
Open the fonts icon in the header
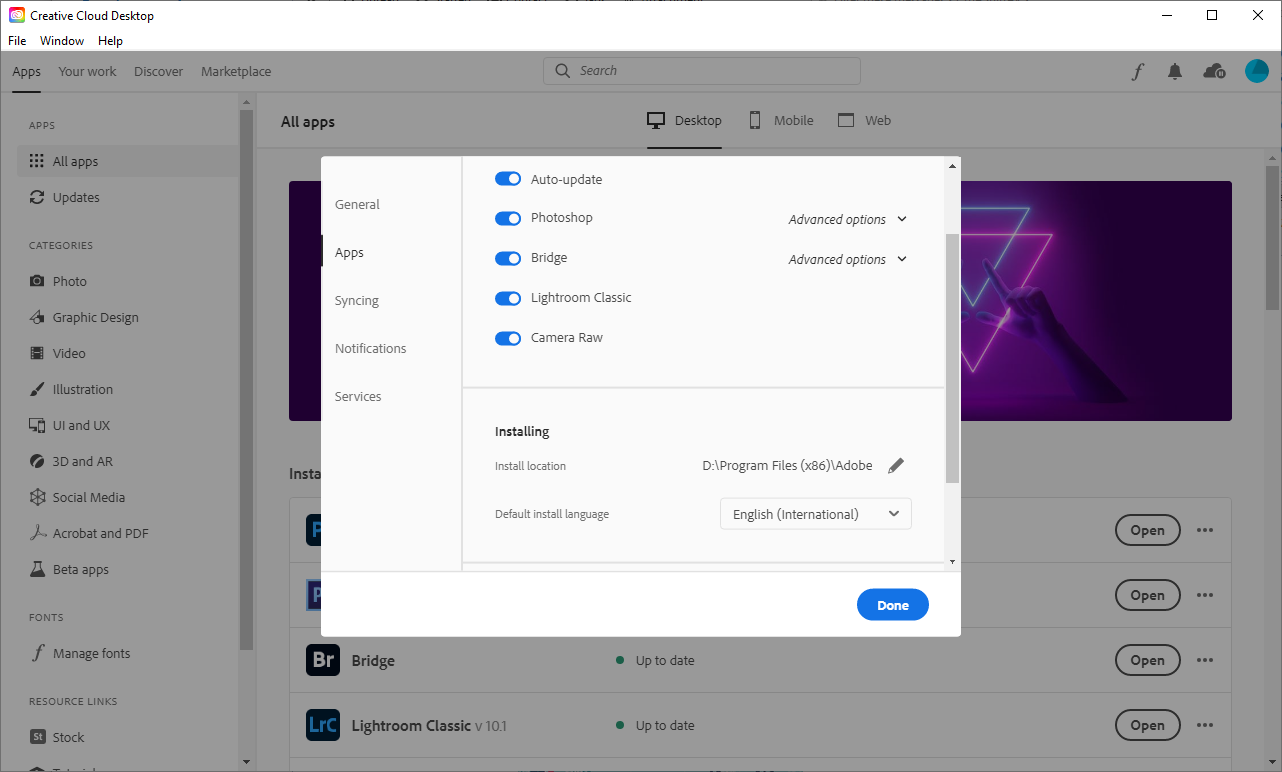(1138, 71)
